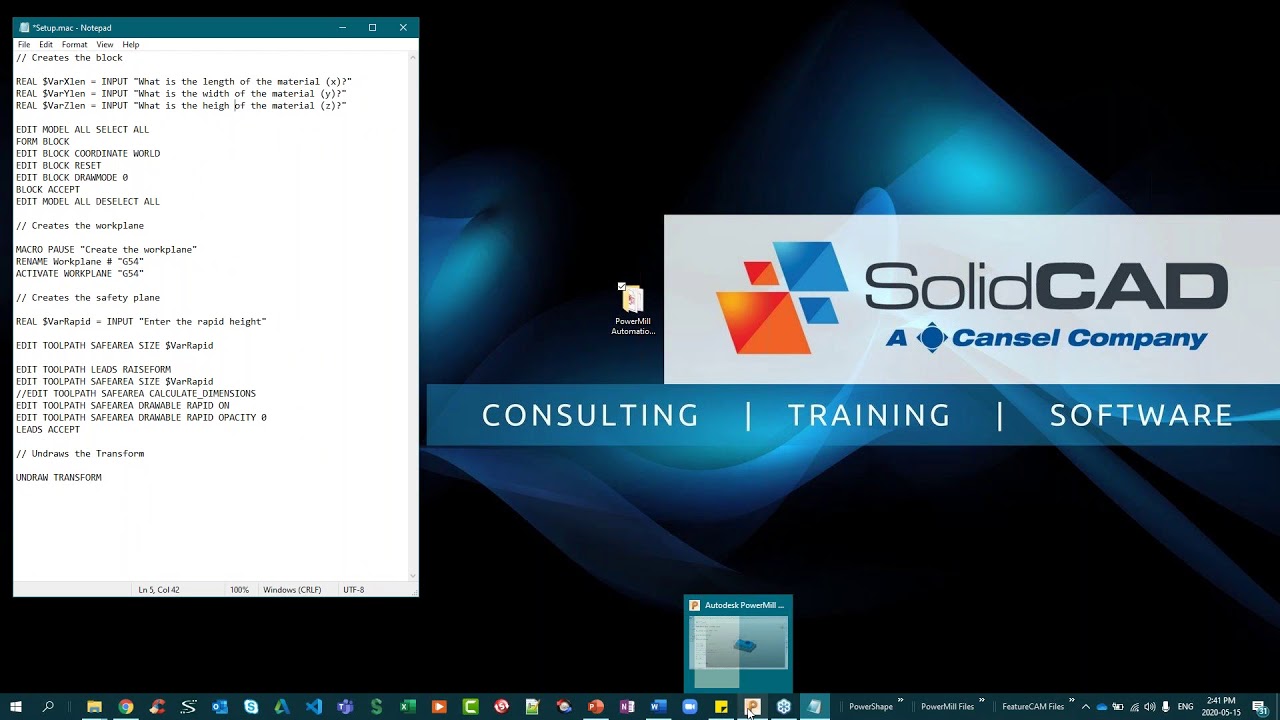
Task: Click the 'BLOCK ACCEPT' line in Notepad
Action: 48,189
